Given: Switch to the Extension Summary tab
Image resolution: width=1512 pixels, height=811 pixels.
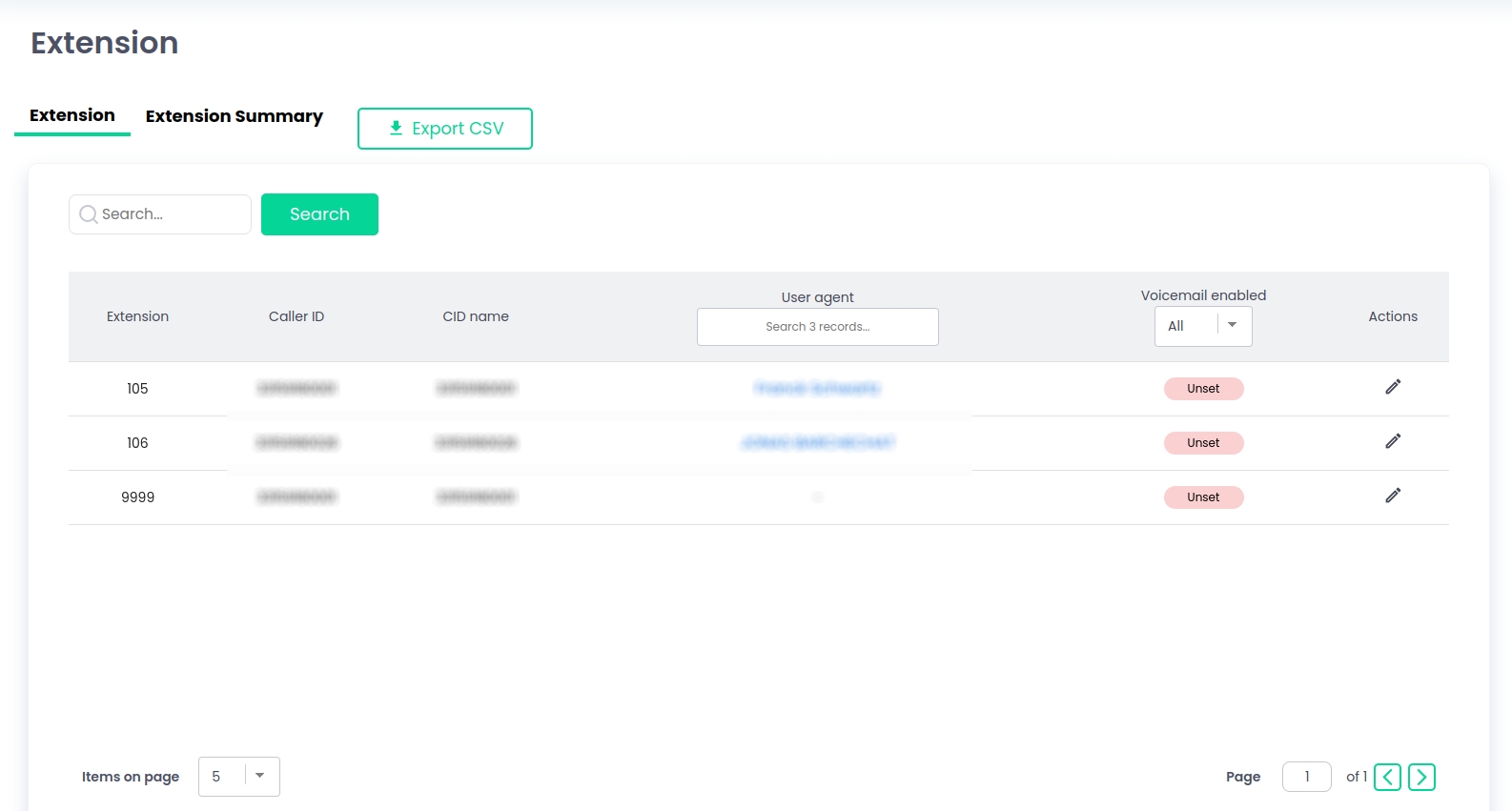Looking at the screenshot, I should tap(234, 116).
